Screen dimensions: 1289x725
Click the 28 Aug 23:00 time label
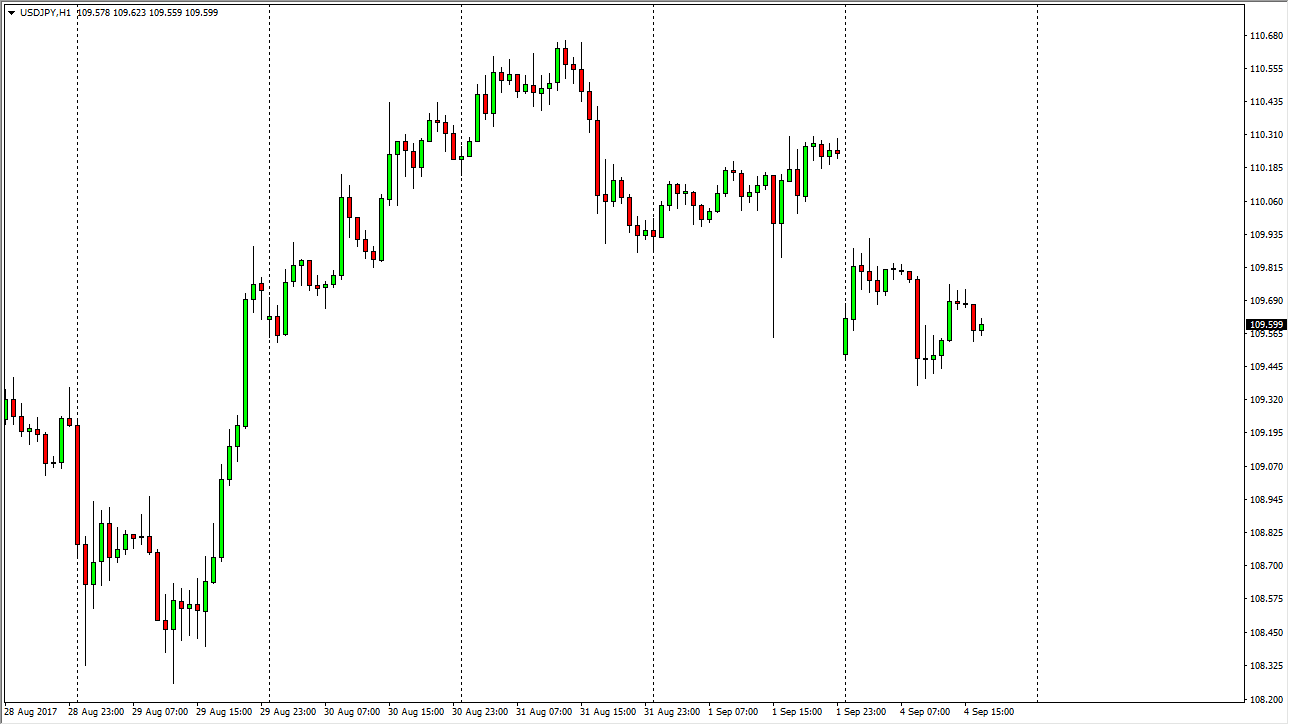95,712
